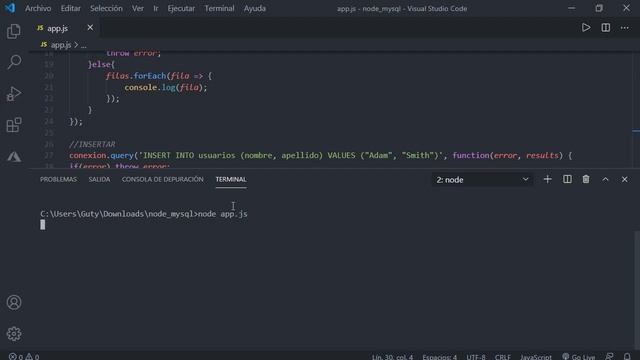Close the app.js editor tab
The image size is (640, 360).
[x=90, y=28]
